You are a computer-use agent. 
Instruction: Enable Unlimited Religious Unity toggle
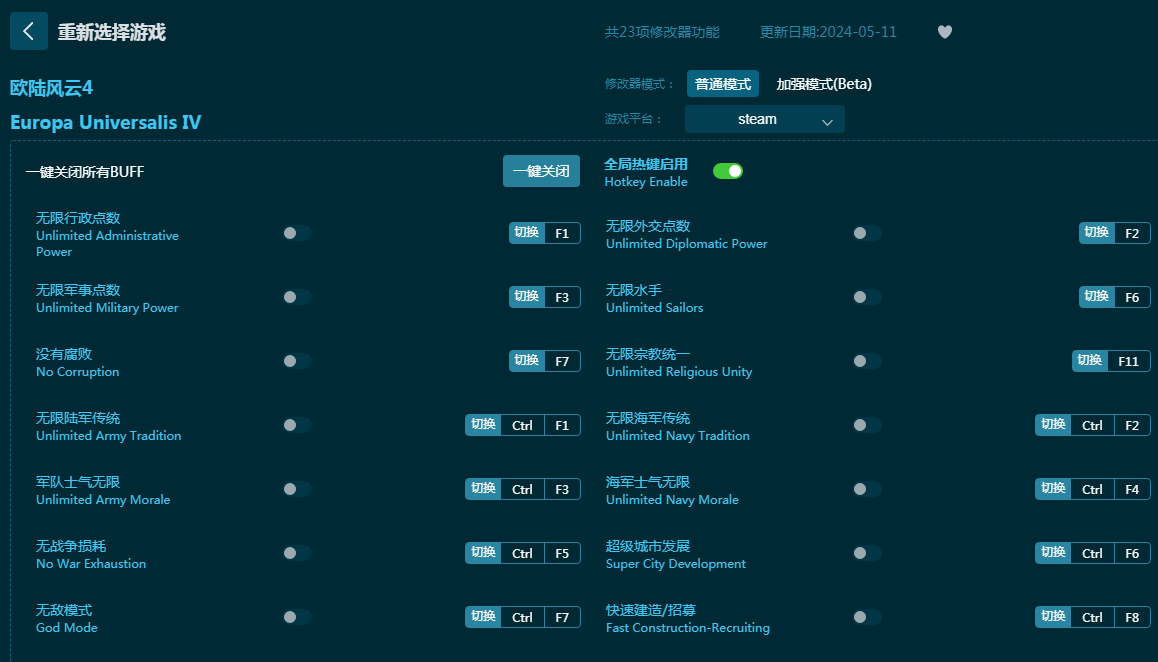(867, 361)
